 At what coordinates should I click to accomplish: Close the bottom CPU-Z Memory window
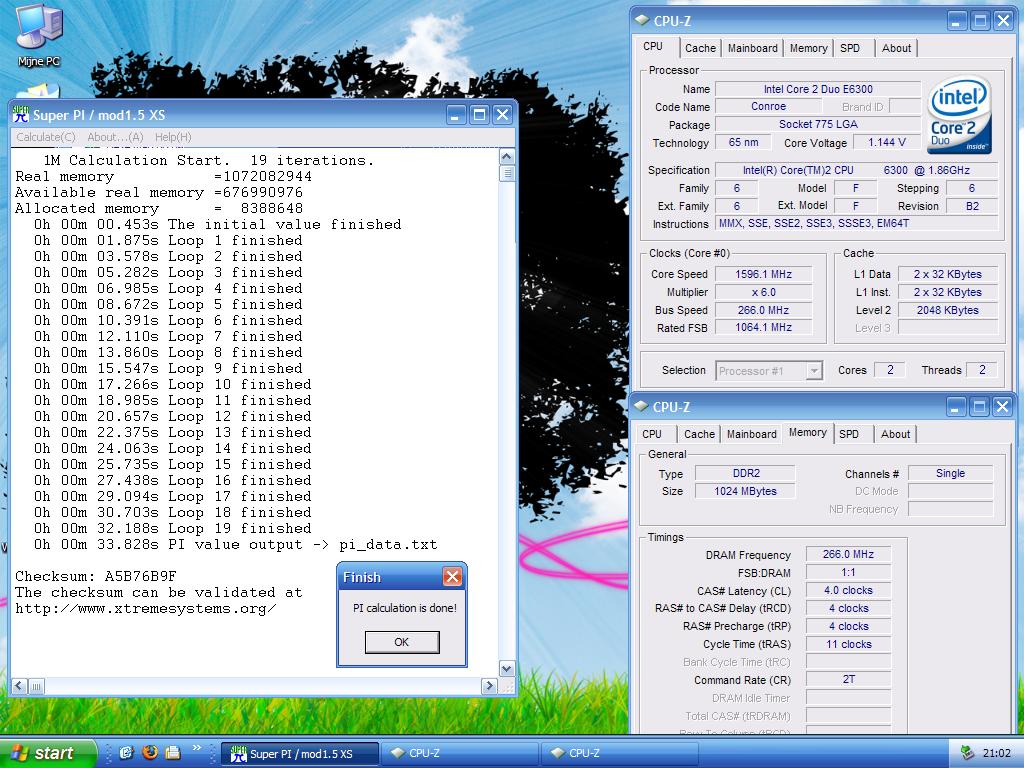(1002, 407)
